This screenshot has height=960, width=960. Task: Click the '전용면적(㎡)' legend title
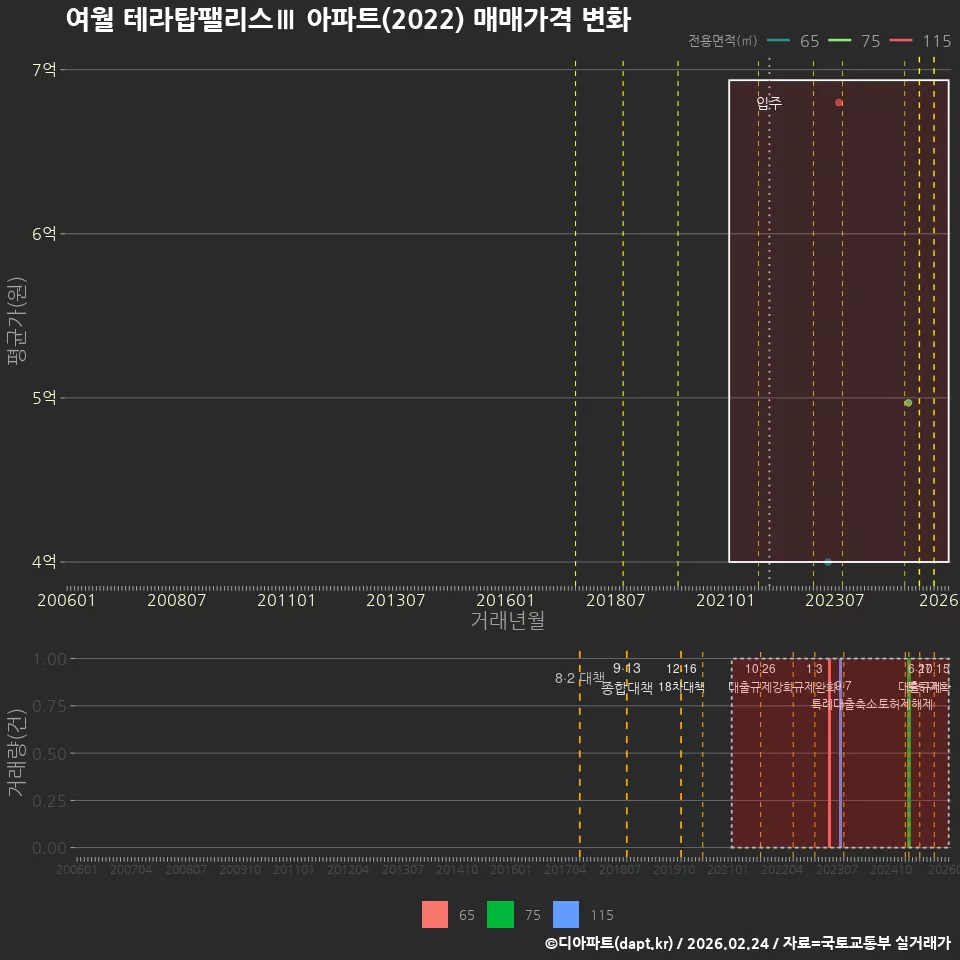coord(722,40)
